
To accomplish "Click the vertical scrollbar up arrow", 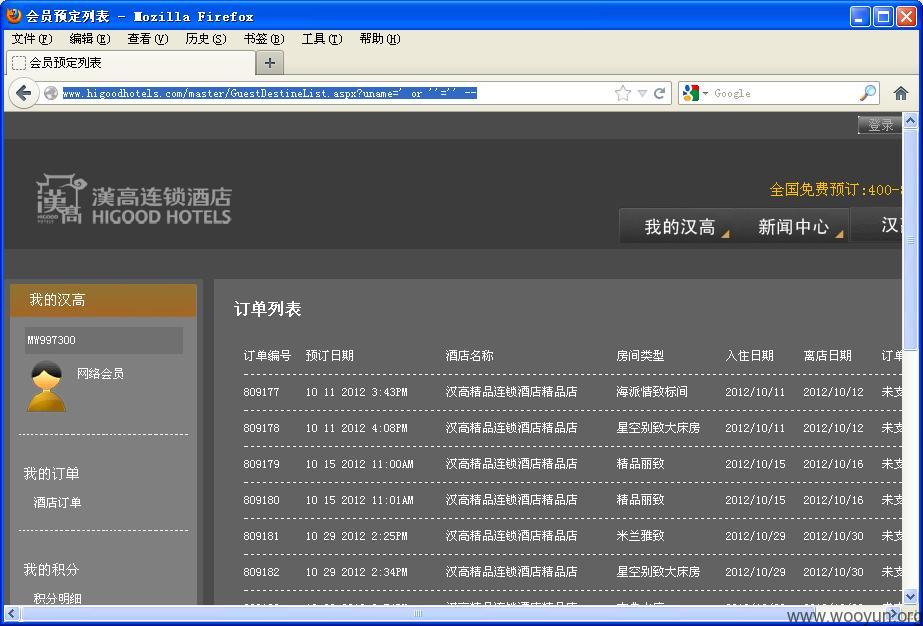I will point(910,121).
